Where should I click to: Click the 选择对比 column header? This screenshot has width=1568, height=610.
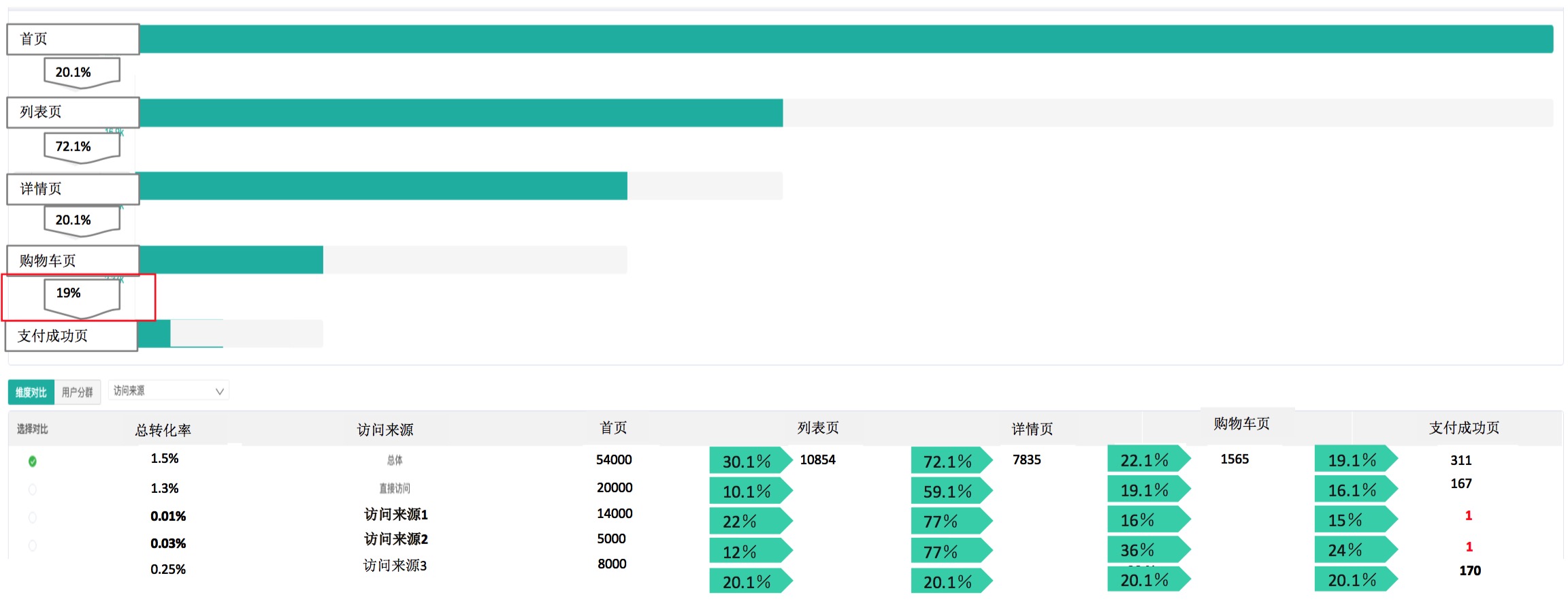click(x=33, y=429)
